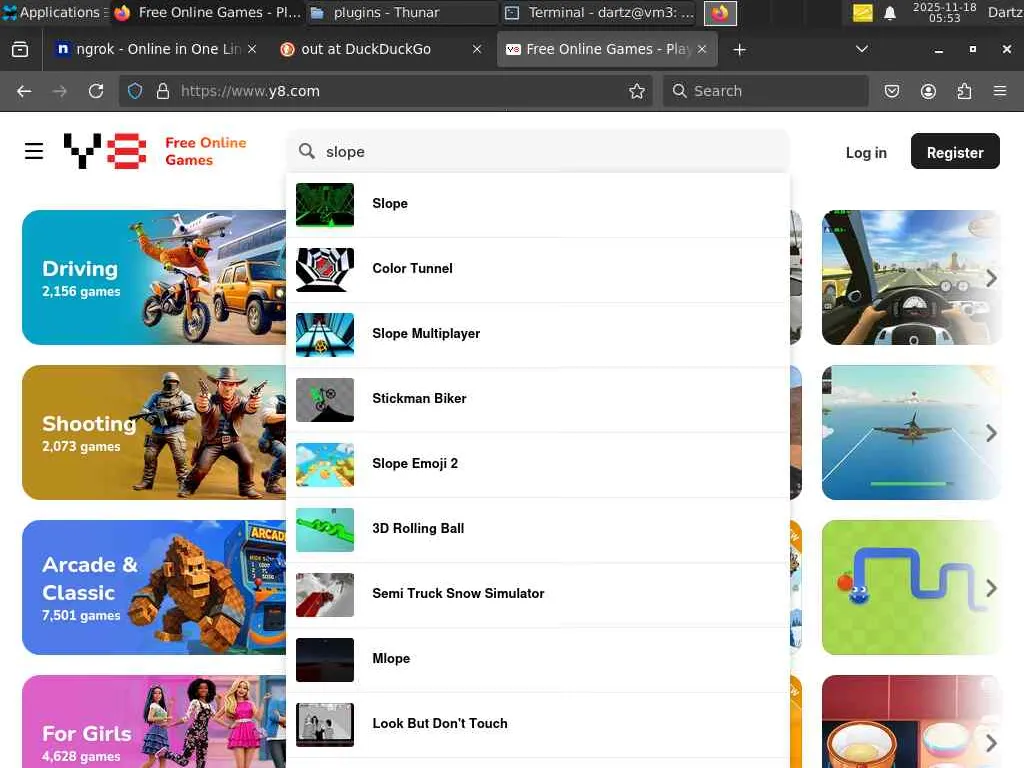Click the Slope game thumbnail
Viewport: 1024px width, 768px height.
point(325,204)
